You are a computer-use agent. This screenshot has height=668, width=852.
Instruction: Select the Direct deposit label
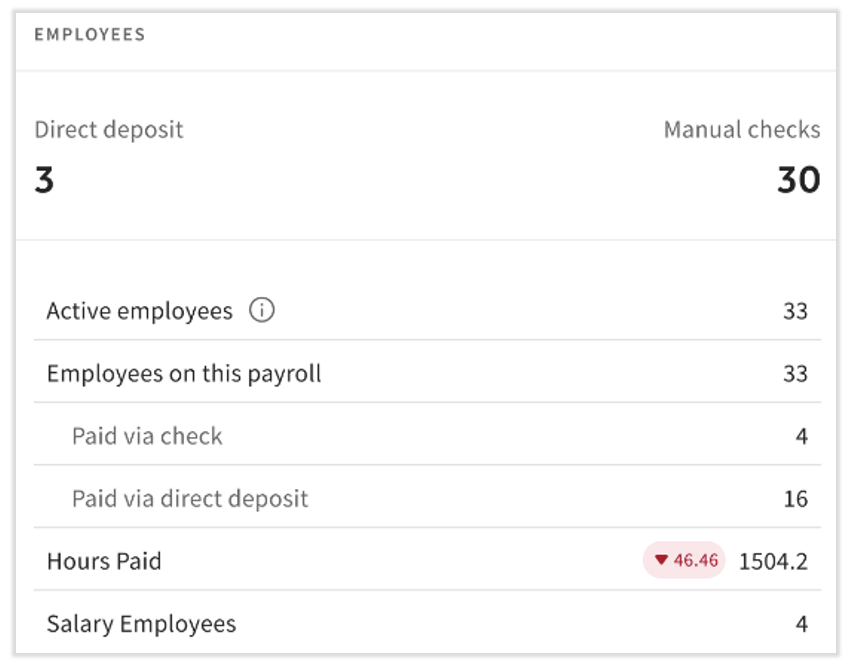pyautogui.click(x=109, y=130)
